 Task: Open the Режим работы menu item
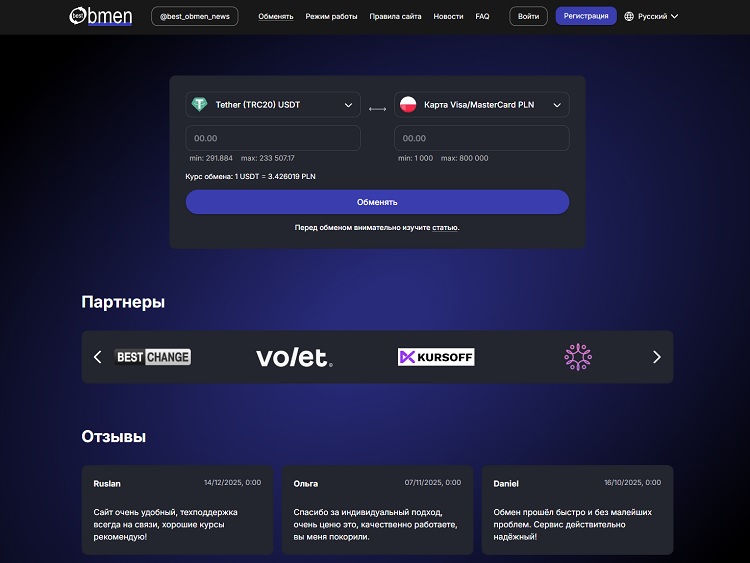click(x=331, y=16)
